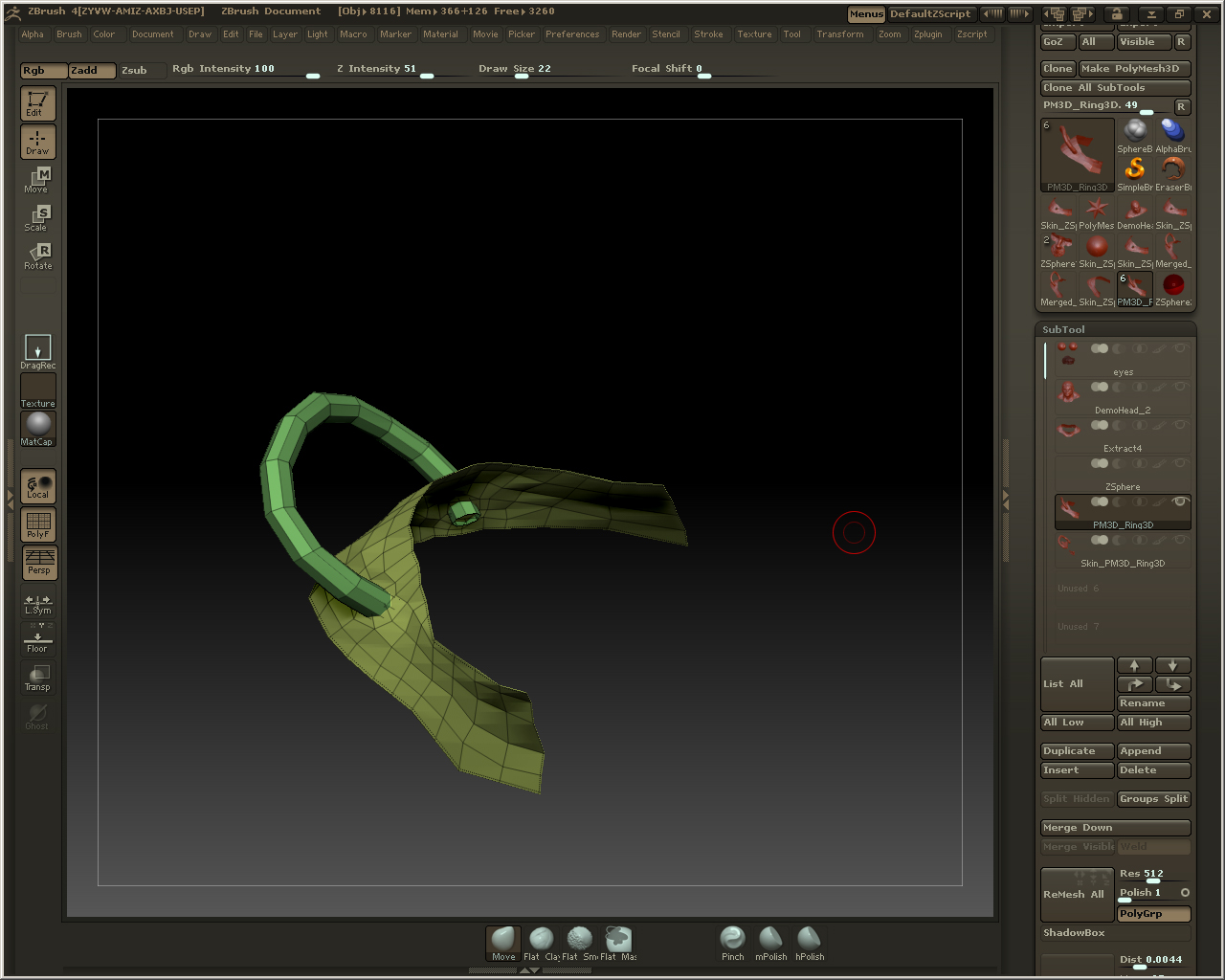Activate the Edit mode button
Image resolution: width=1225 pixels, height=980 pixels.
click(37, 103)
